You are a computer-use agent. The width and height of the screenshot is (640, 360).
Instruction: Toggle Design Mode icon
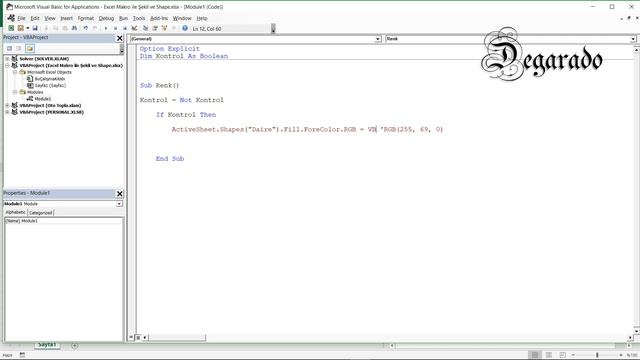point(134,28)
